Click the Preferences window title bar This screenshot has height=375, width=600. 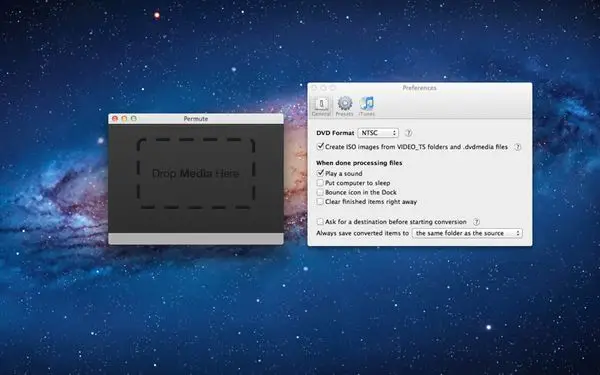[419, 88]
